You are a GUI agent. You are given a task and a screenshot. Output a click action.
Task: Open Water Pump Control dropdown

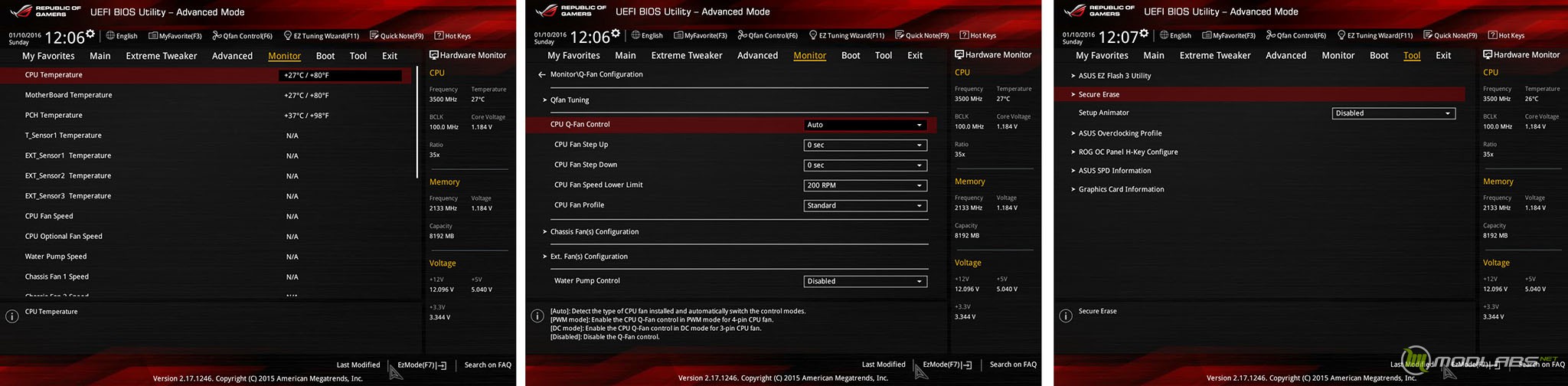pyautogui.click(x=865, y=281)
